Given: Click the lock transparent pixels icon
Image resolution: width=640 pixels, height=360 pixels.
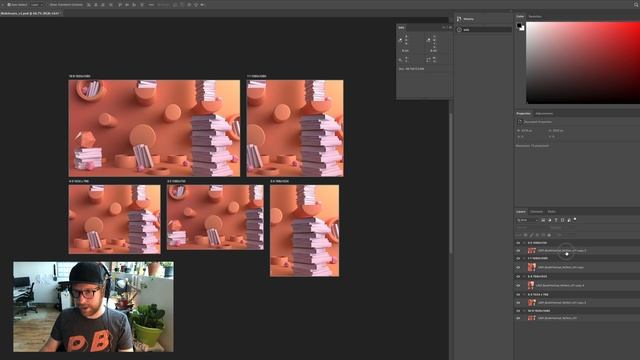Looking at the screenshot, I should coord(526,235).
